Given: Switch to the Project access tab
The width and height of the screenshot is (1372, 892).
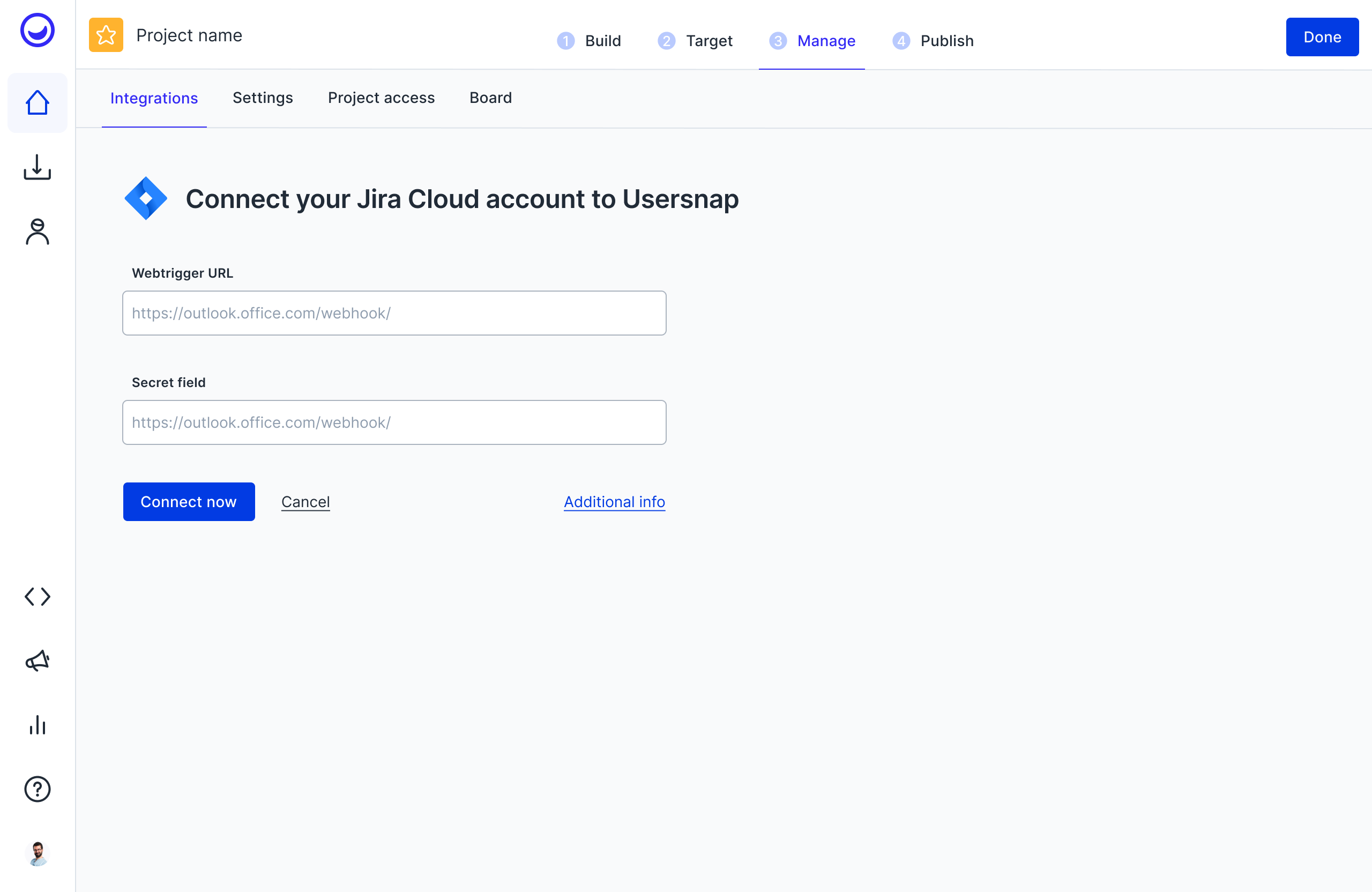Looking at the screenshot, I should (x=381, y=98).
